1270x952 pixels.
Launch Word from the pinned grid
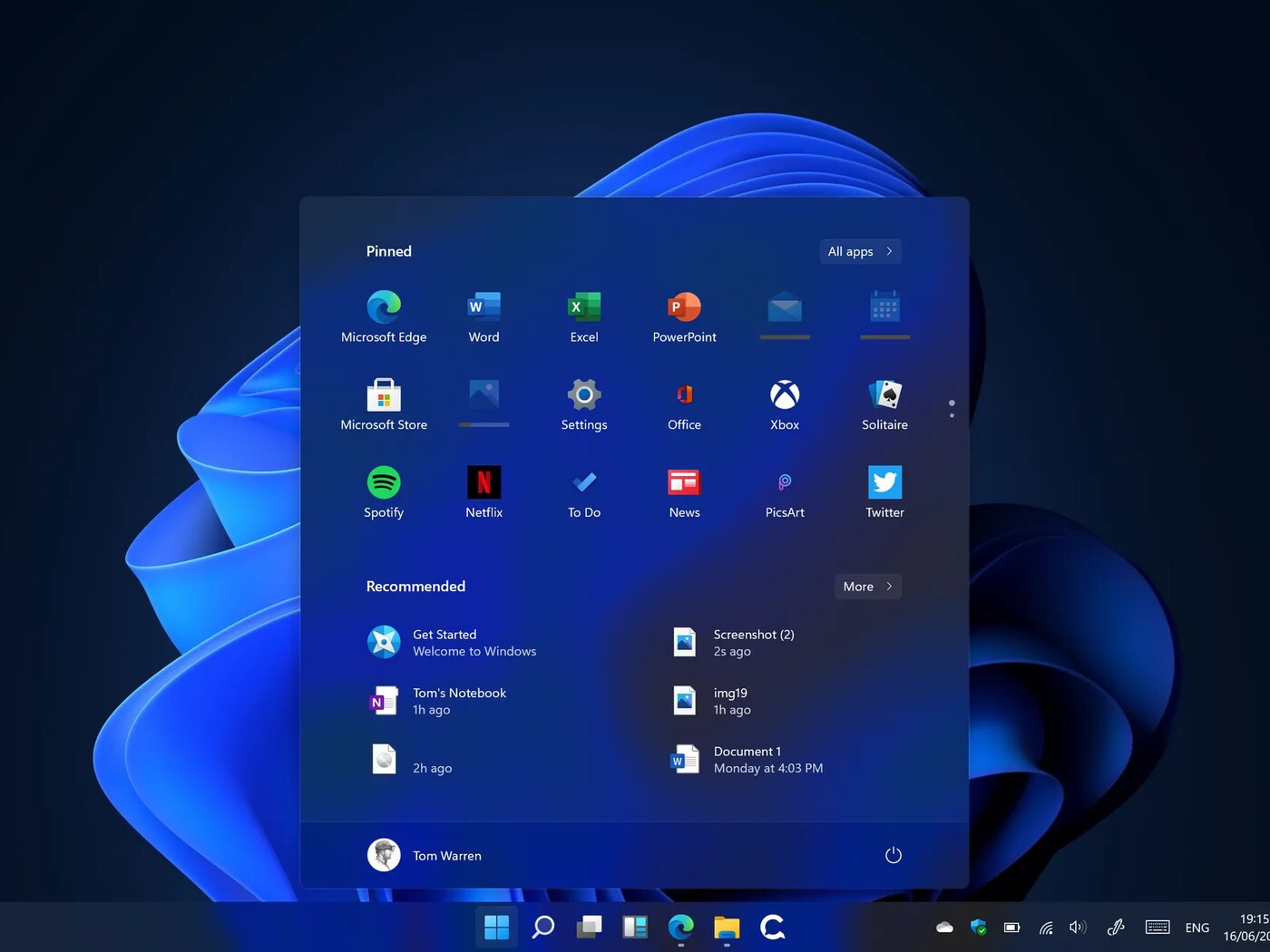click(x=484, y=317)
